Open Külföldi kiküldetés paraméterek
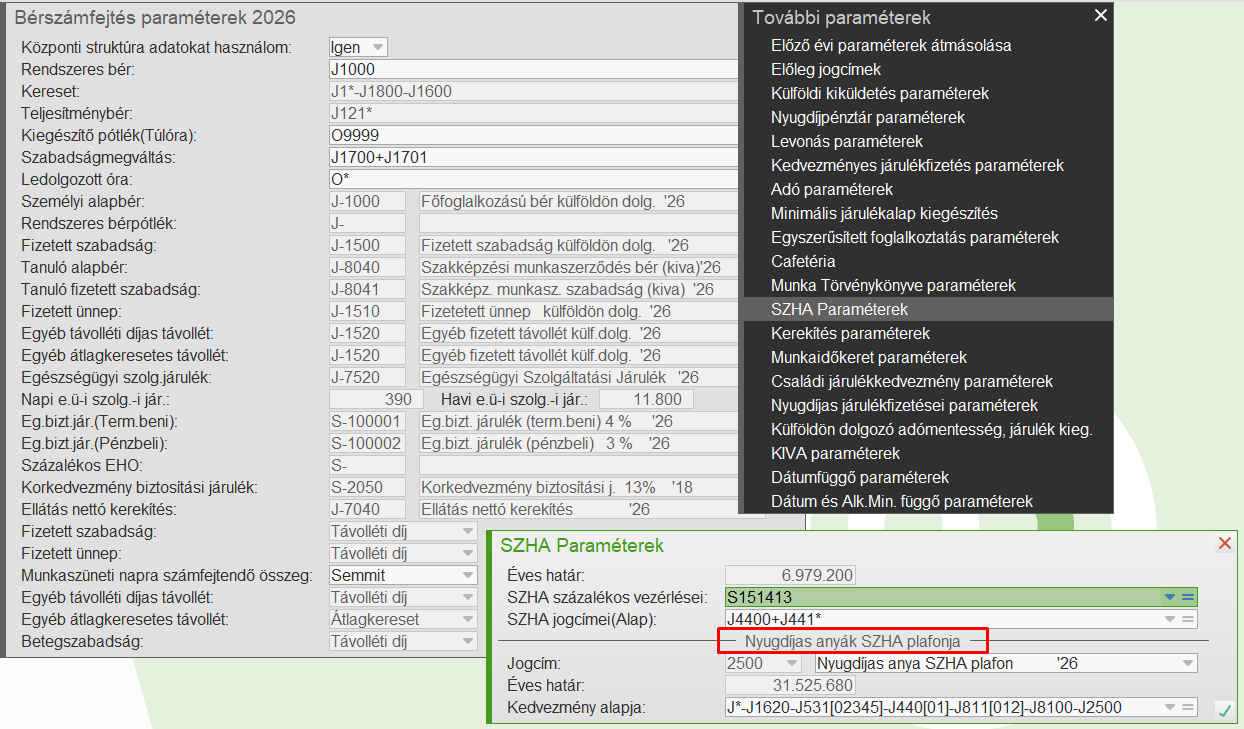1244x729 pixels. [x=880, y=93]
